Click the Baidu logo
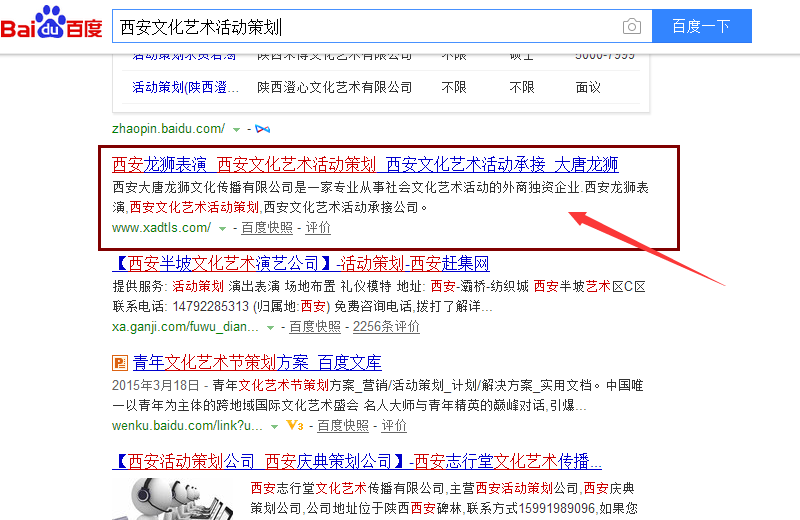The image size is (800, 520). tap(52, 26)
